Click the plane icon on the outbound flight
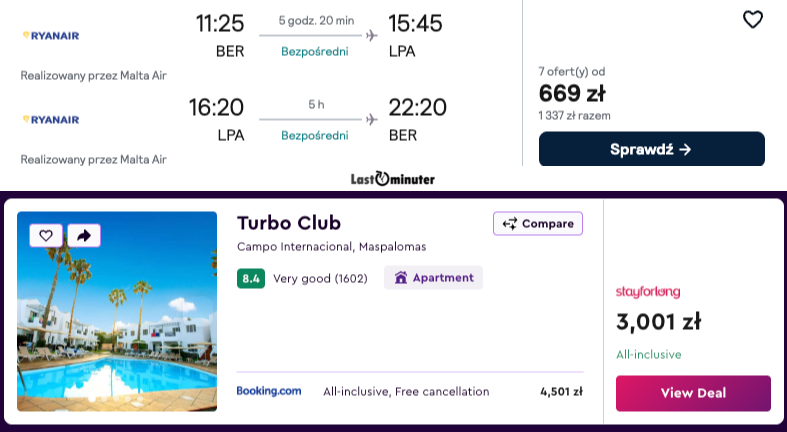Screen dimensions: 787x432 tap(372, 36)
